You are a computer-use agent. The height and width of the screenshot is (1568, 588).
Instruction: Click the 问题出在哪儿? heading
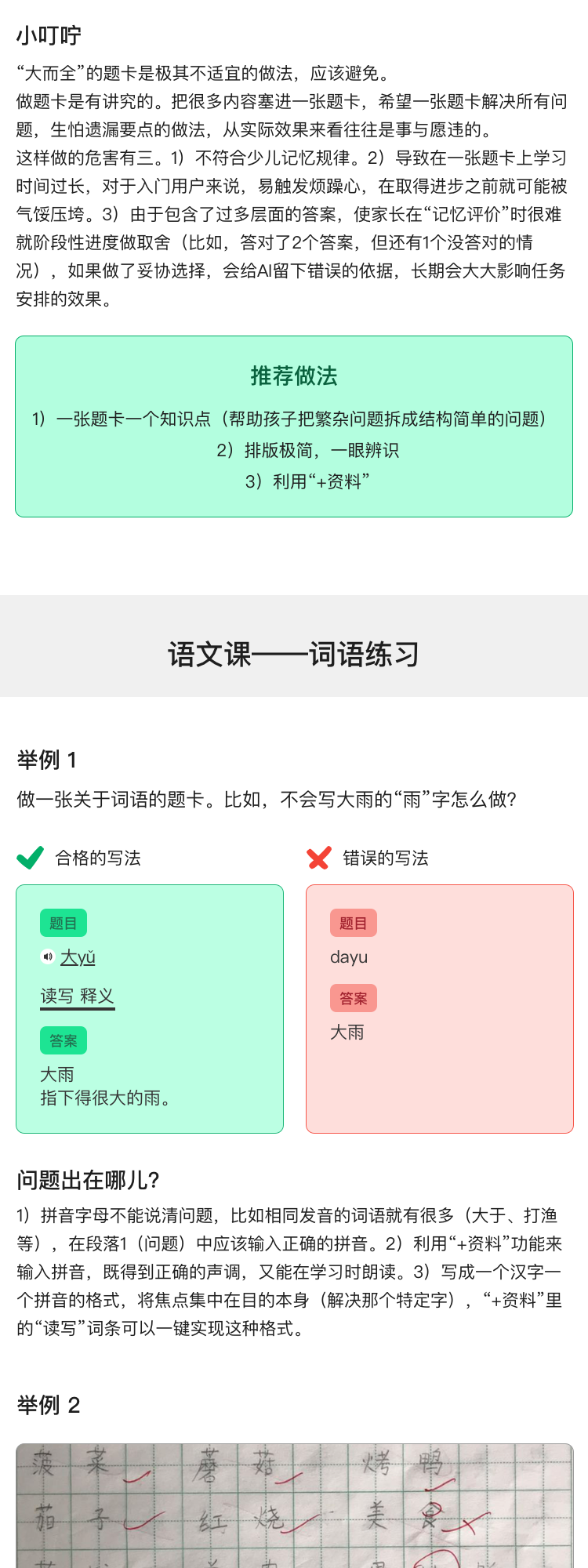point(89,1180)
